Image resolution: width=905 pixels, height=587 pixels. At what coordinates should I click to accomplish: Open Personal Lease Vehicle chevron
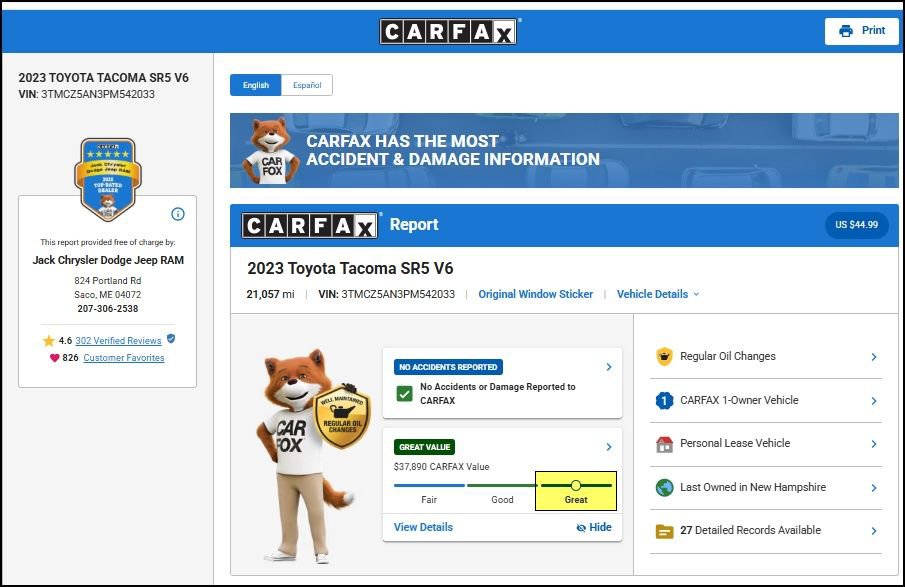click(x=874, y=444)
